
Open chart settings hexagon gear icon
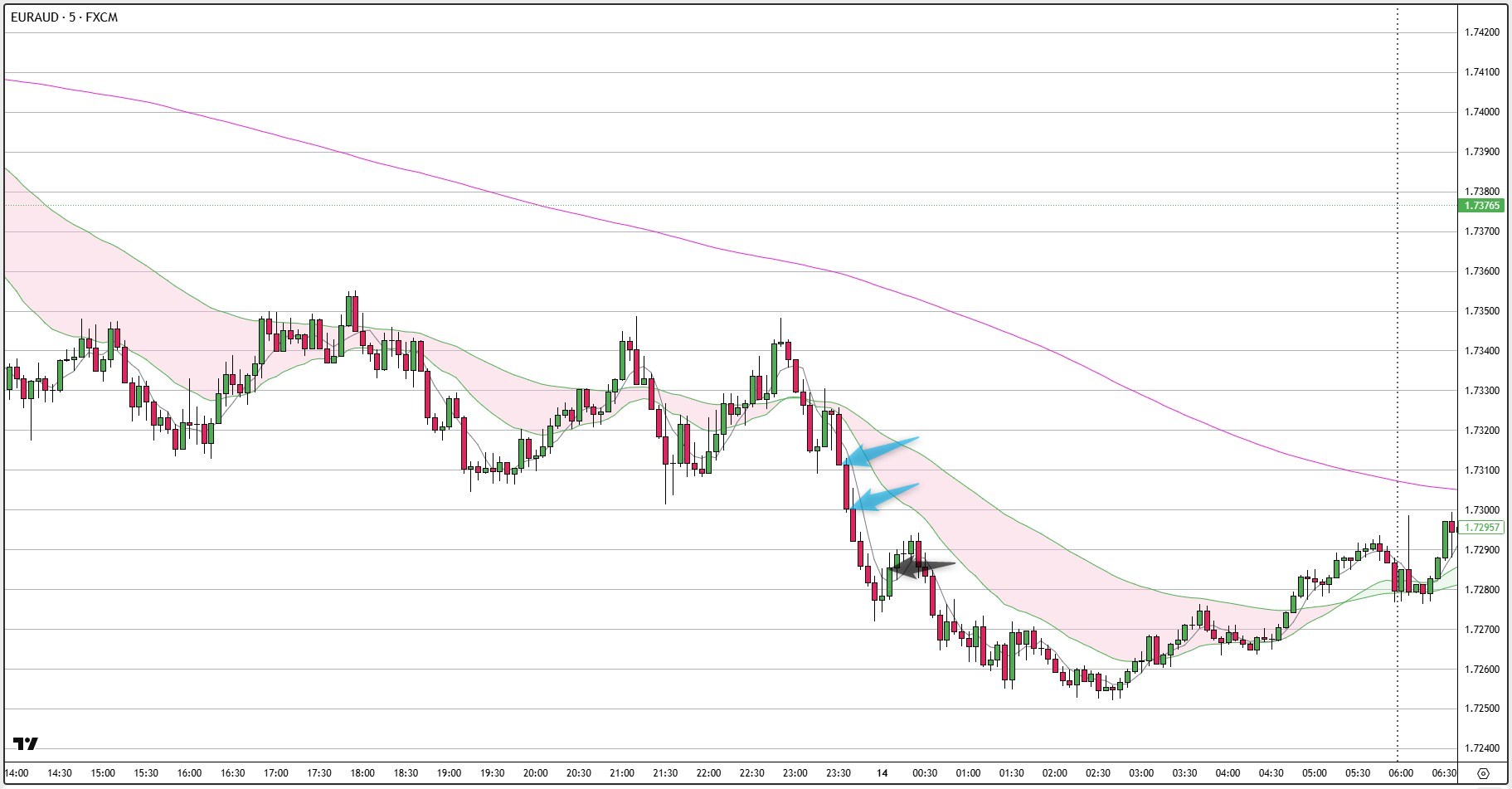pyautogui.click(x=1484, y=773)
